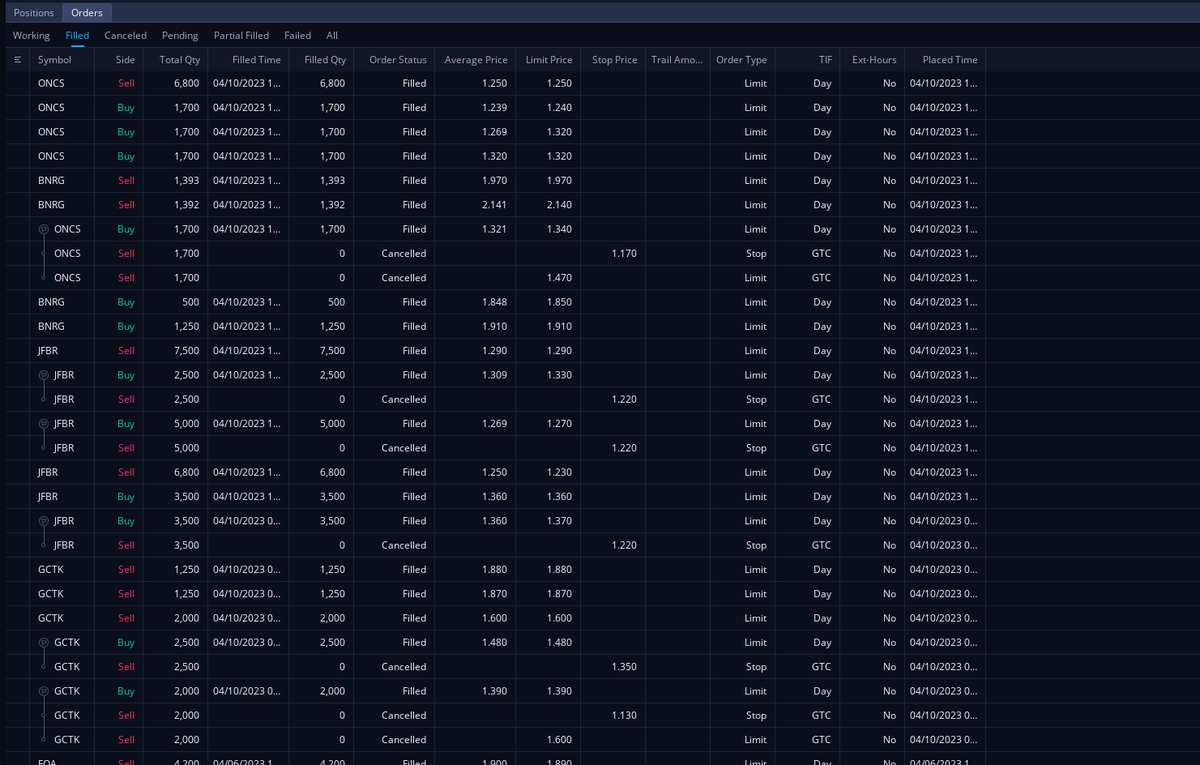
Task: Show All orders
Action: pyautogui.click(x=332, y=35)
